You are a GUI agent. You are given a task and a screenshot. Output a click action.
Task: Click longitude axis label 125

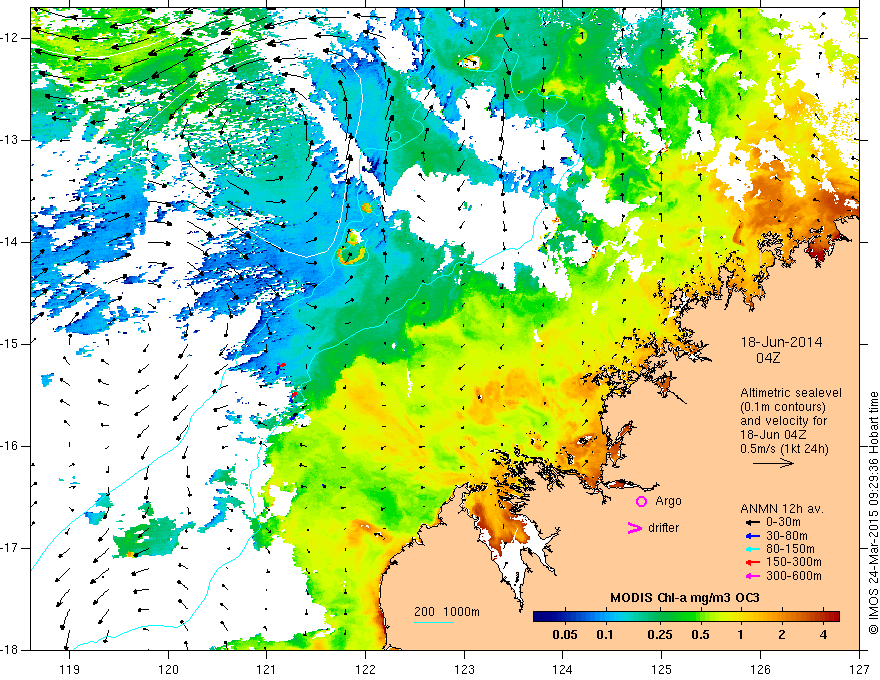(x=662, y=669)
